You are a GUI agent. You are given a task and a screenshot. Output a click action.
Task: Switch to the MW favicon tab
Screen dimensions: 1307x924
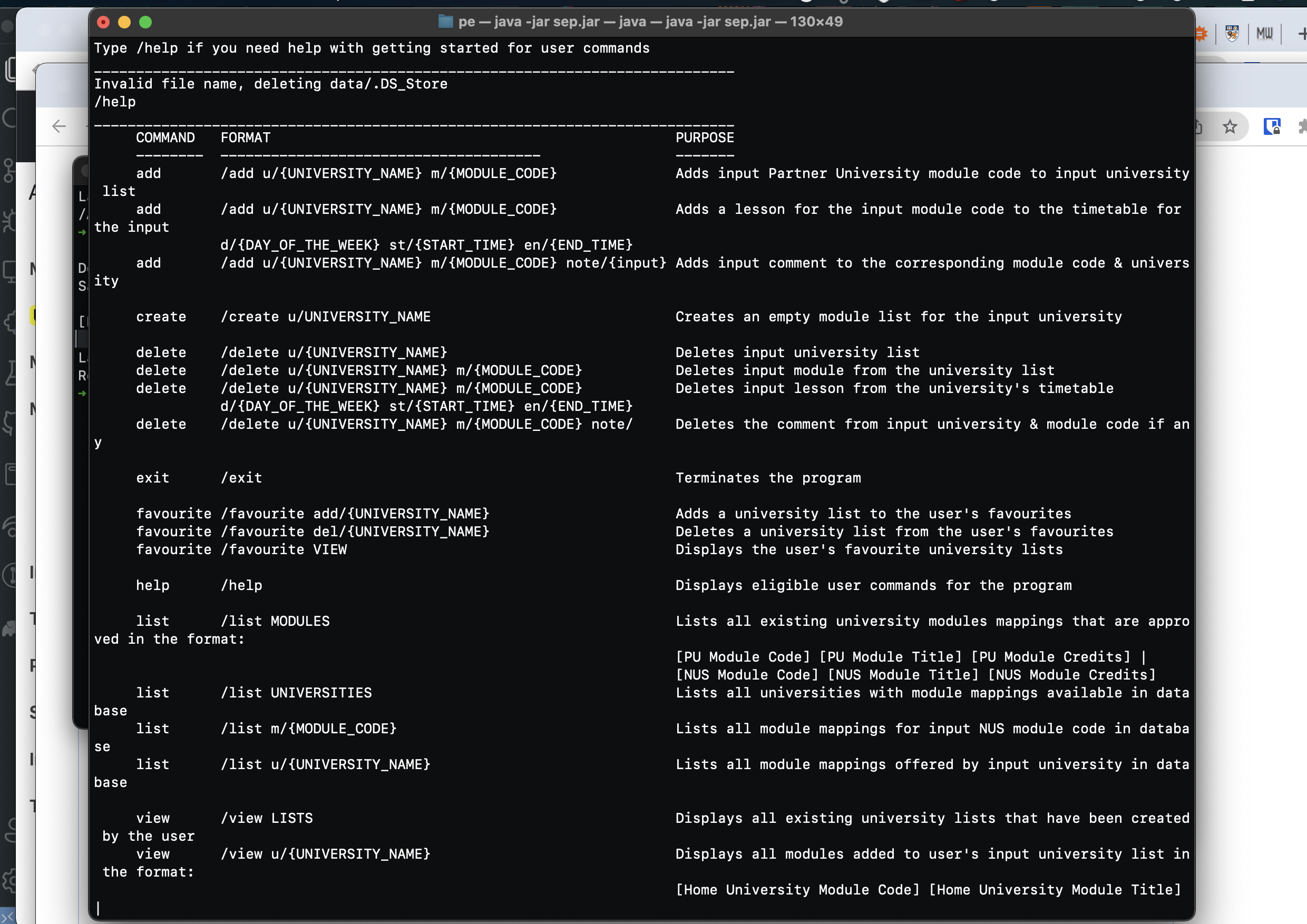(x=1264, y=34)
